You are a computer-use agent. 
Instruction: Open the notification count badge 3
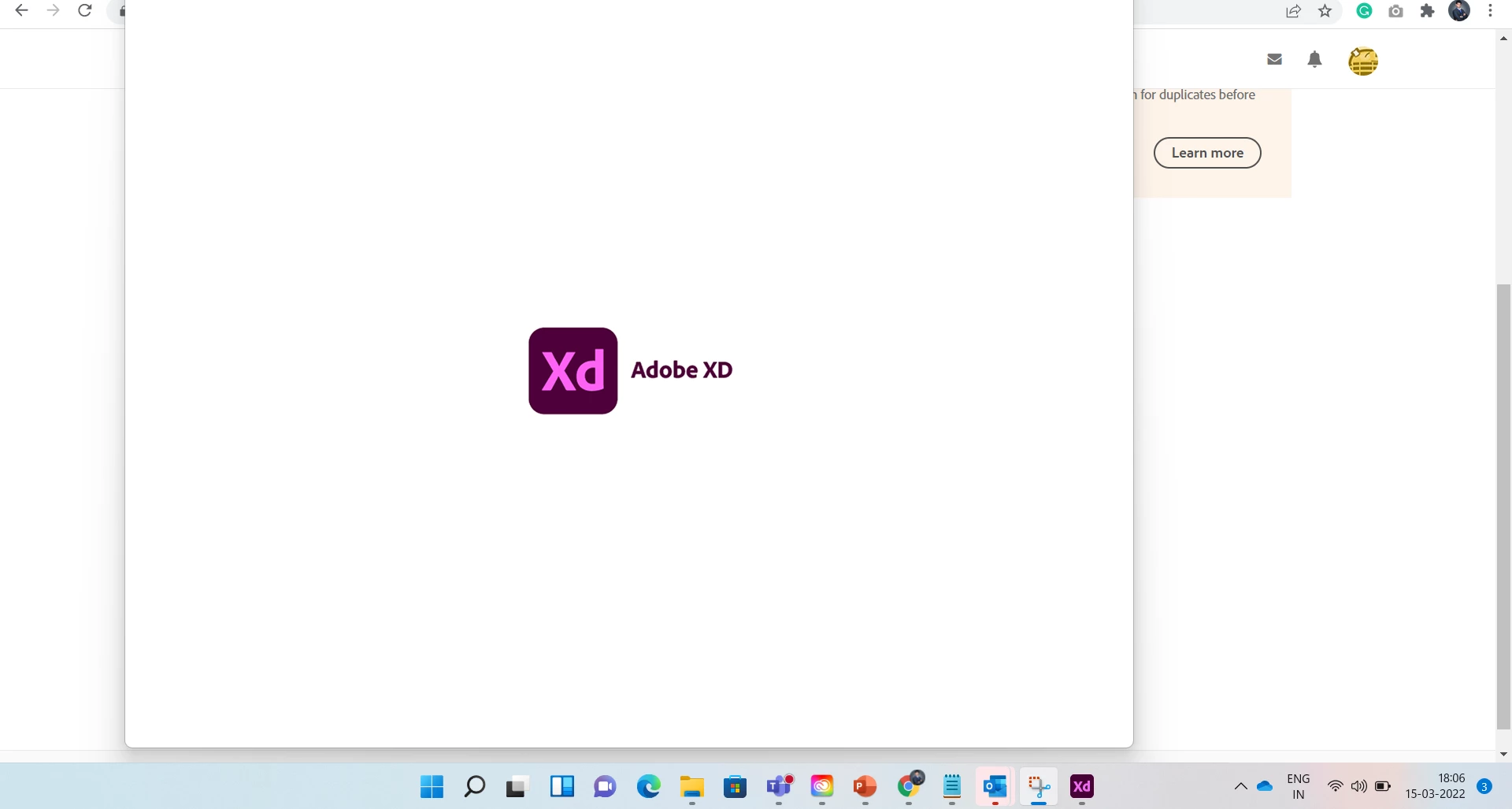1484,786
